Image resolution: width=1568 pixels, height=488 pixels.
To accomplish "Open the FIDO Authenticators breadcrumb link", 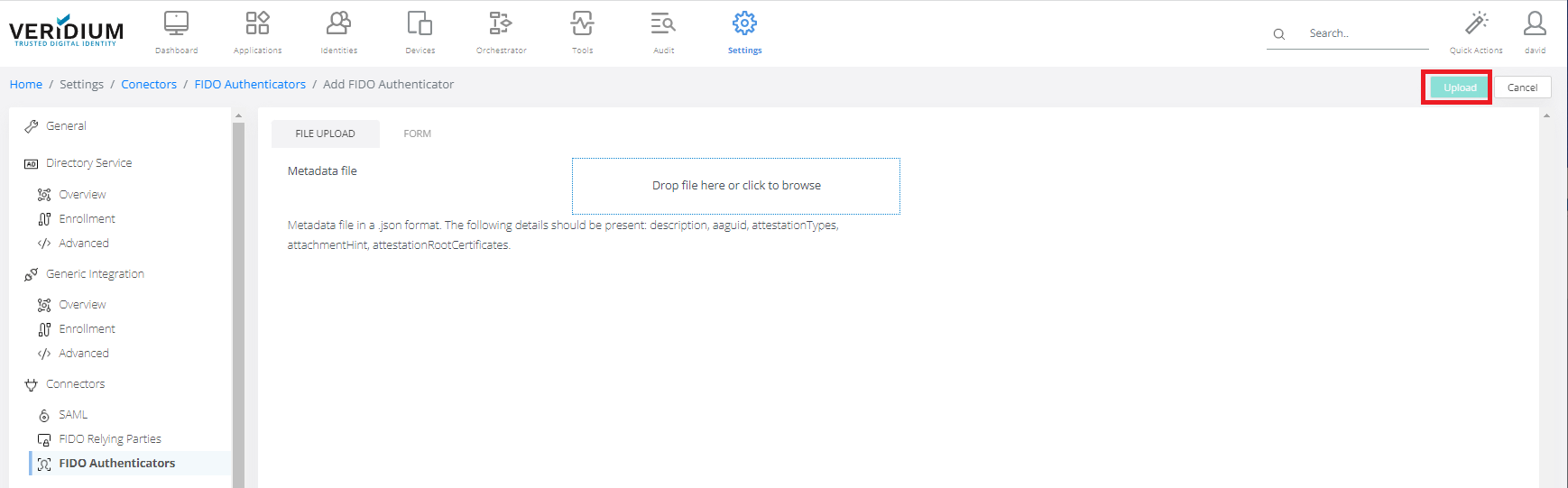I will [250, 84].
